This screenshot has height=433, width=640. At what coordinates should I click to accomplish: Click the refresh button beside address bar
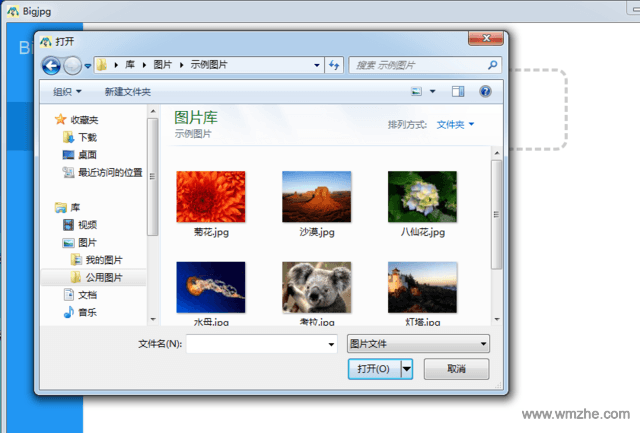(335, 65)
